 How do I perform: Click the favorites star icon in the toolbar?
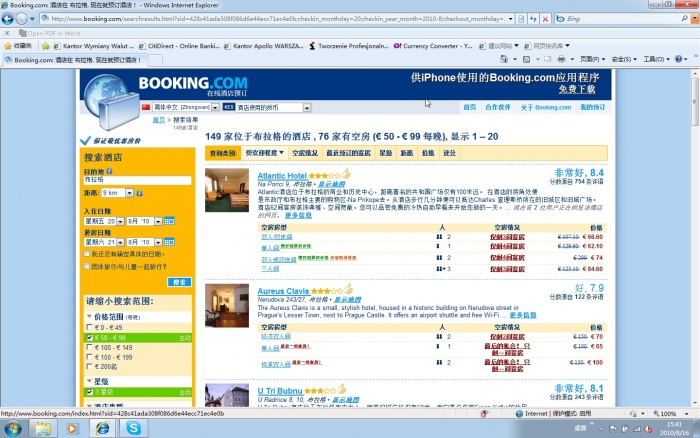pos(10,45)
